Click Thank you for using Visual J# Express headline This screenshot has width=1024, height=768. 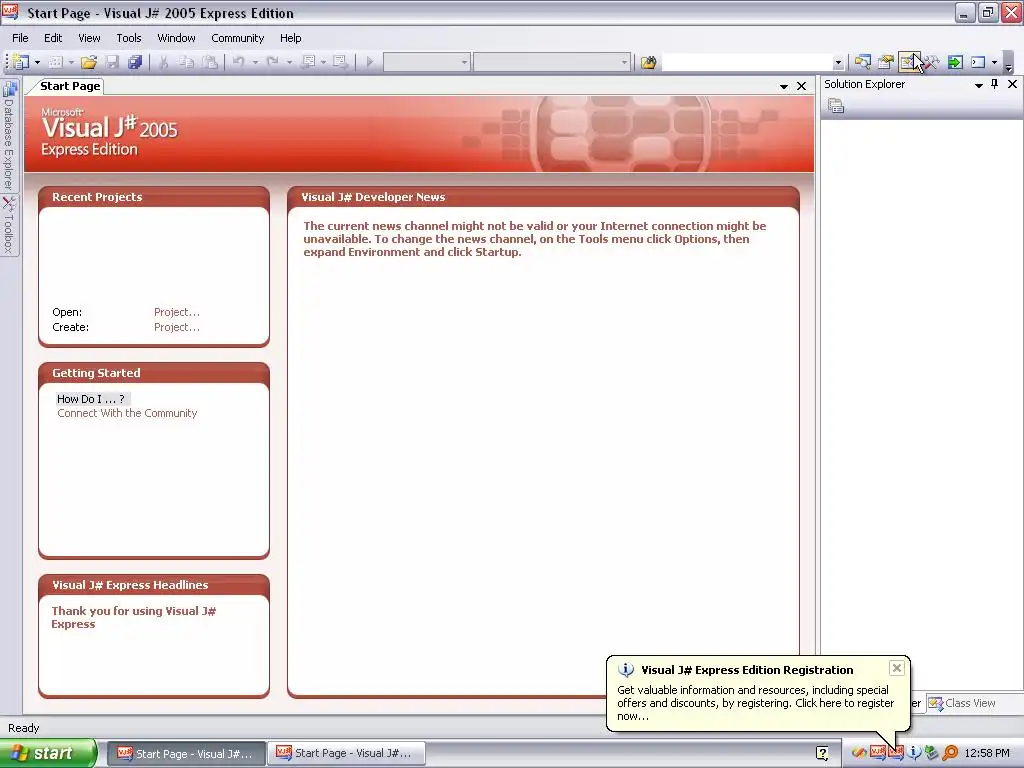133,617
